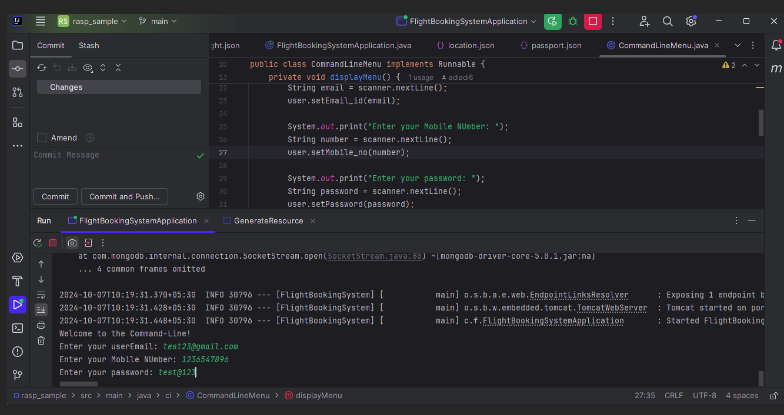784x415 pixels.
Task: Toggle the Amend checkbox
Action: [42, 138]
